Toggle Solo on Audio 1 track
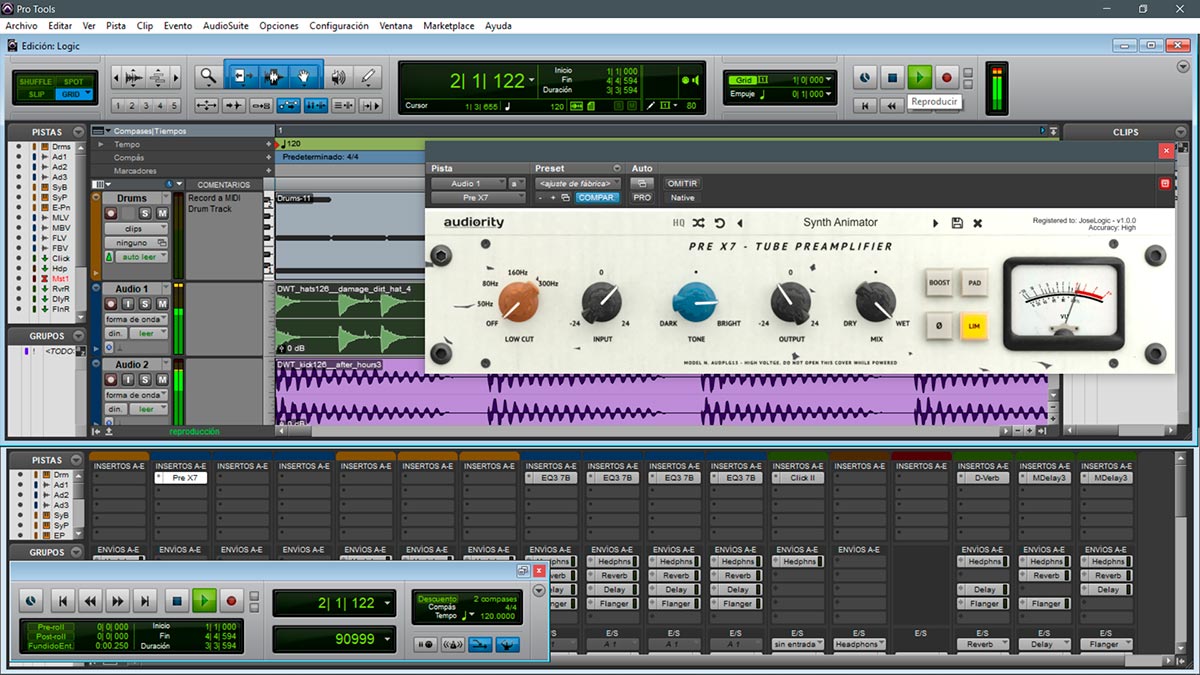The width and height of the screenshot is (1200, 675). 145,305
